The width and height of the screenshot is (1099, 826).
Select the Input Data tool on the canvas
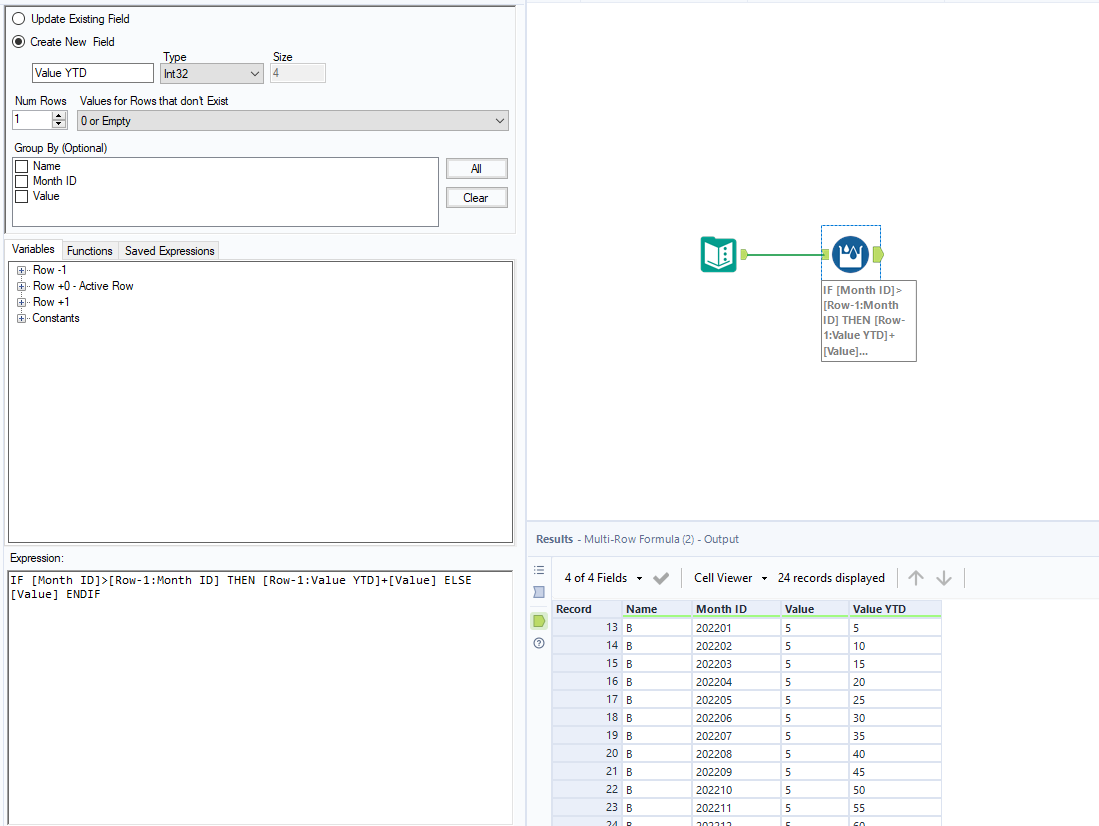716,254
